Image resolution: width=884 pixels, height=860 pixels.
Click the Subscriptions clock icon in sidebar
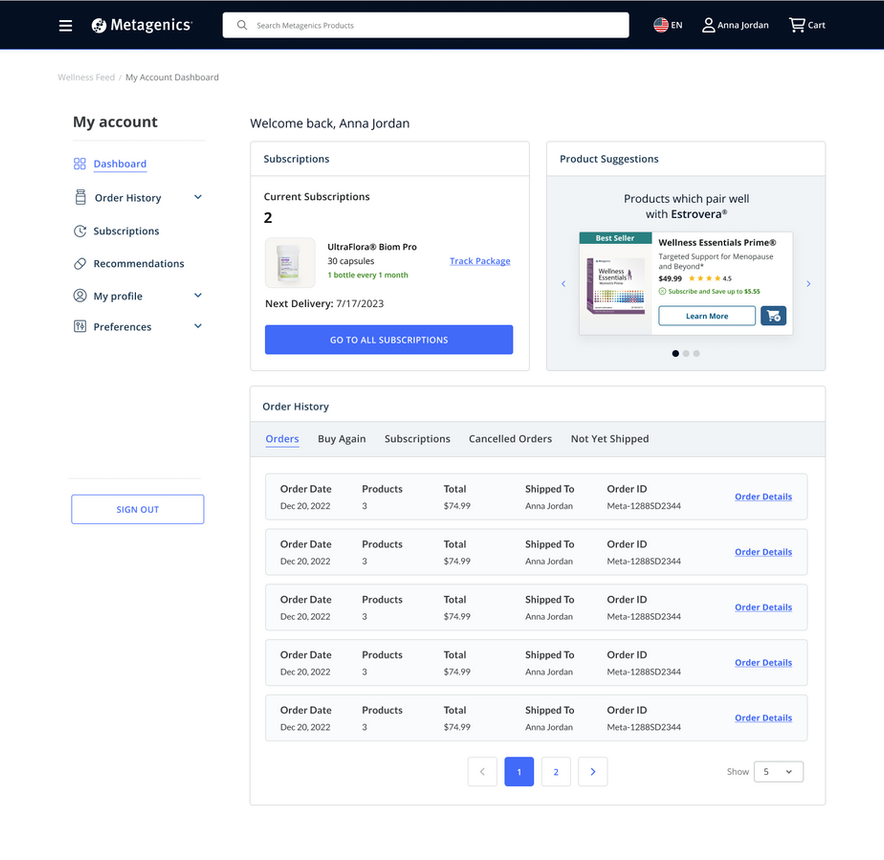[x=80, y=231]
